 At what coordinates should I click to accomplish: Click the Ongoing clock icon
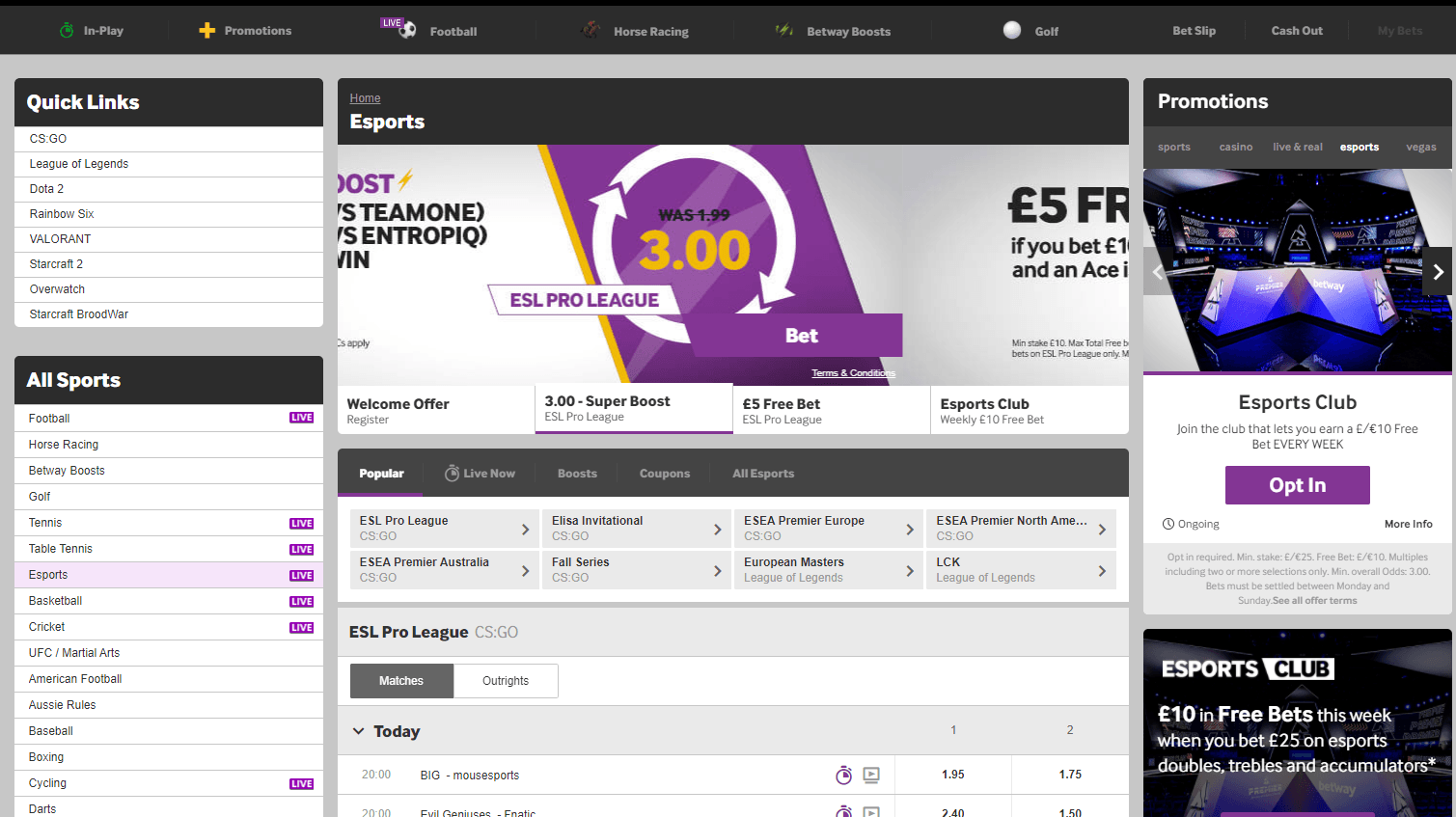[x=1168, y=524]
